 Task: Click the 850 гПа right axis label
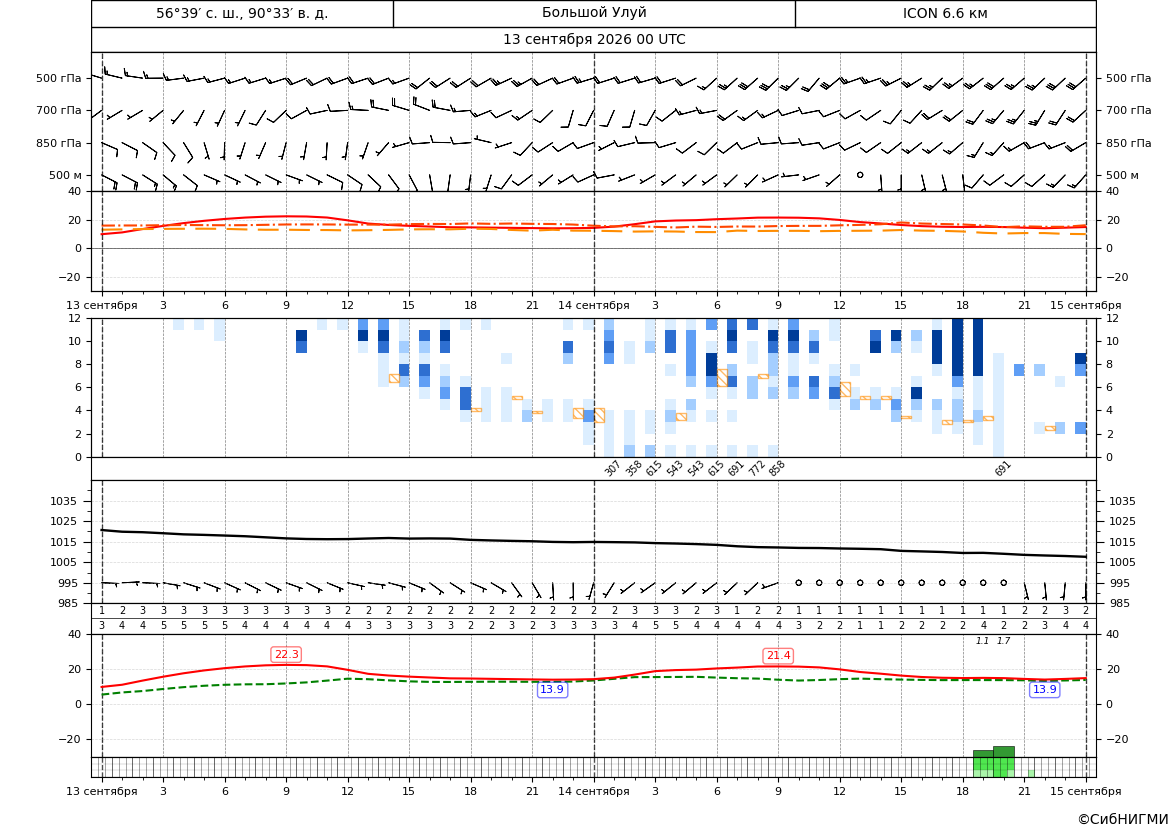click(x=1128, y=143)
